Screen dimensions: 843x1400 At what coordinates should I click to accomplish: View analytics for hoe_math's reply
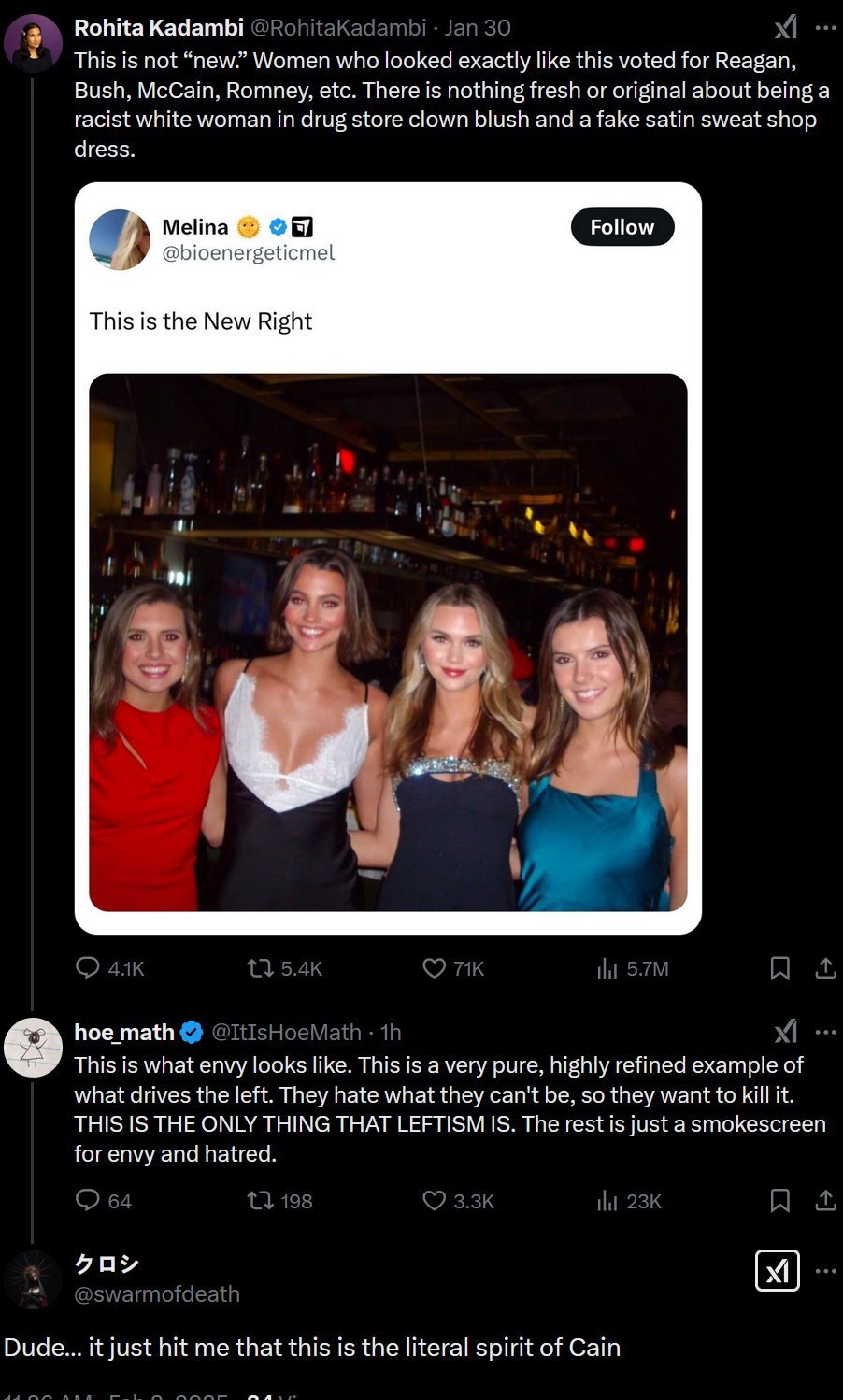pos(607,1201)
